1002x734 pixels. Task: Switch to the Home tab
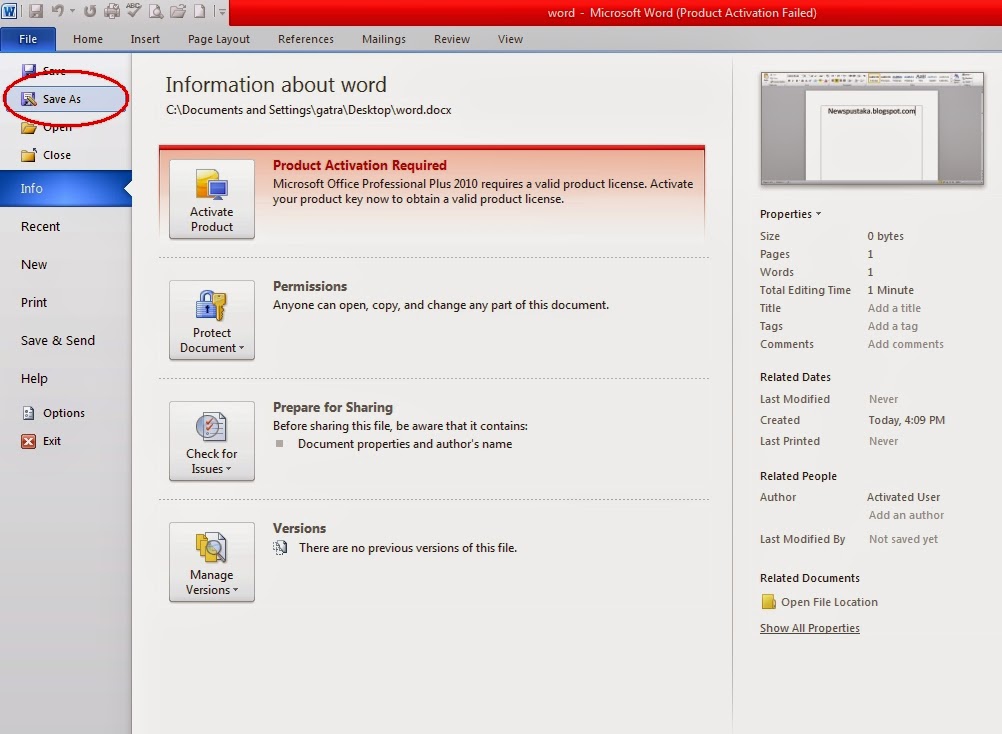tap(88, 39)
